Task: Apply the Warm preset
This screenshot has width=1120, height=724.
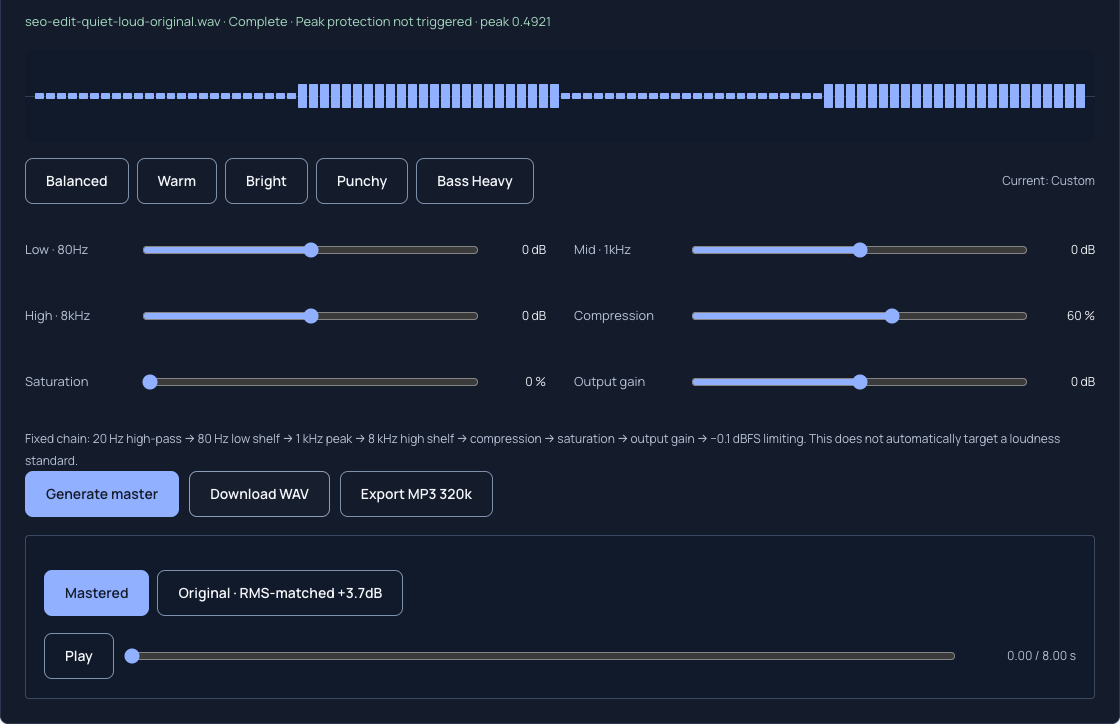Action: pos(176,181)
